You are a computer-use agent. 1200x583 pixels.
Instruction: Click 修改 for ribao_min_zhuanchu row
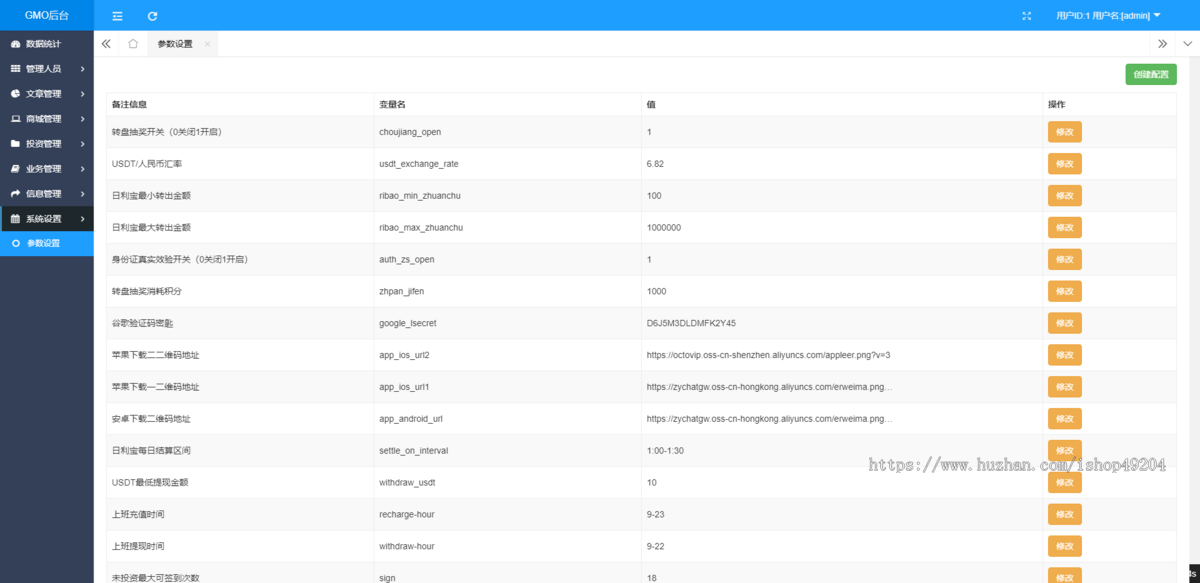(x=1064, y=196)
